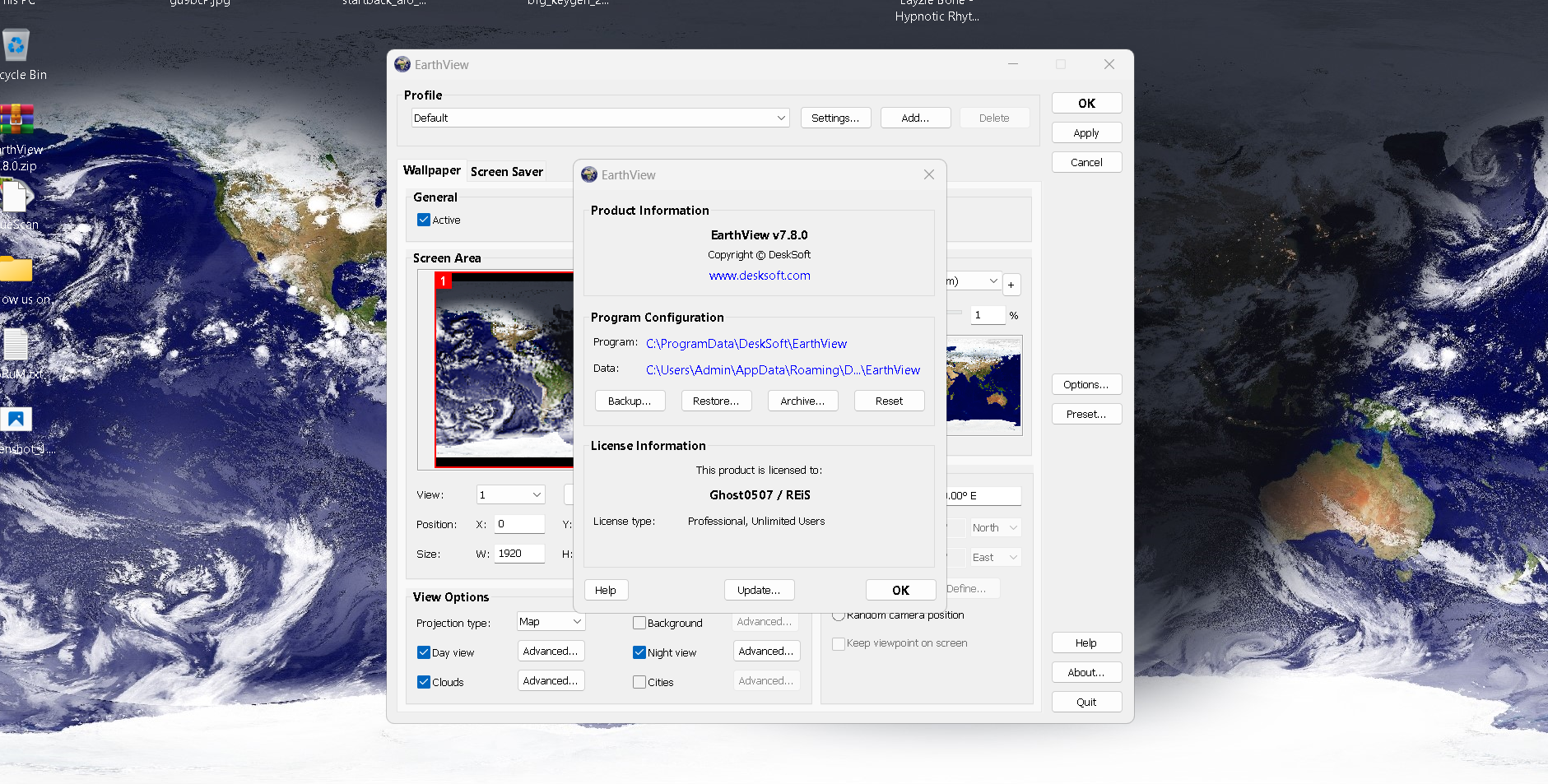Click the EarthView globe icon in main title bar
This screenshot has height=784, width=1548.
click(x=402, y=64)
